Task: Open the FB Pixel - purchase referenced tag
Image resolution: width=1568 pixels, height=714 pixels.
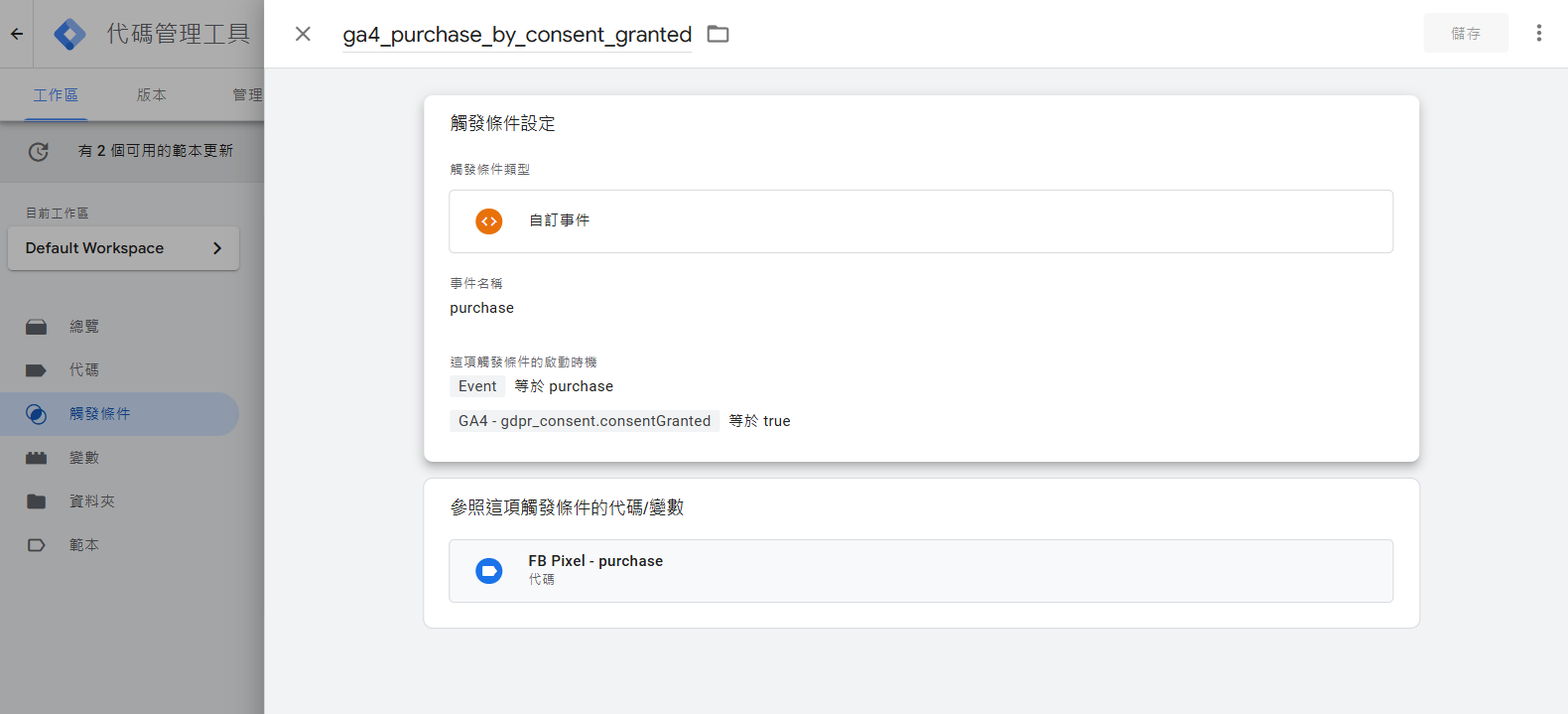Action: pyautogui.click(x=596, y=560)
